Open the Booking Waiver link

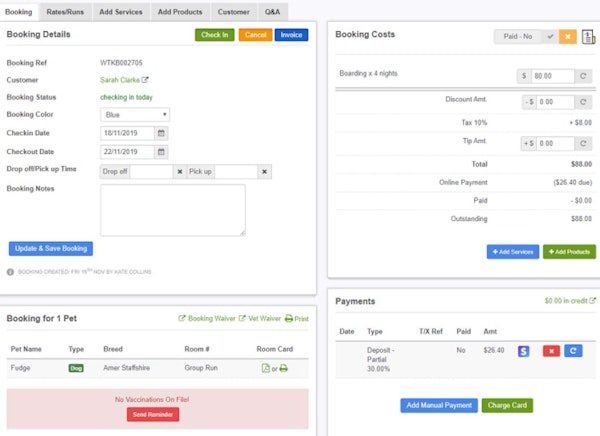[x=207, y=318]
